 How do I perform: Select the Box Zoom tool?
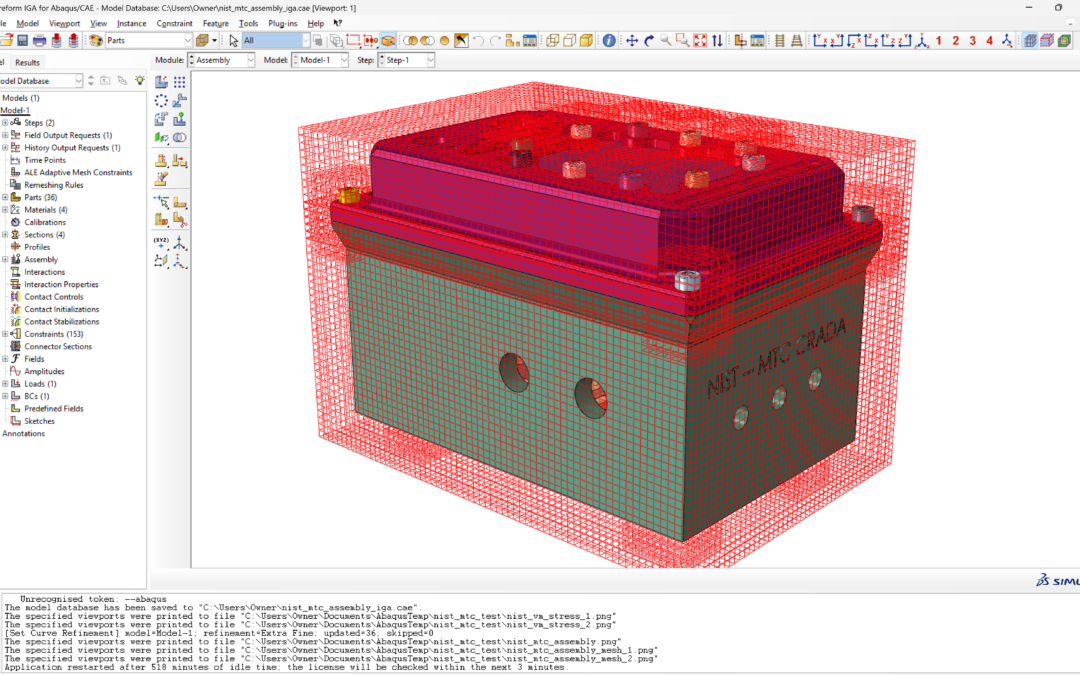click(x=683, y=41)
